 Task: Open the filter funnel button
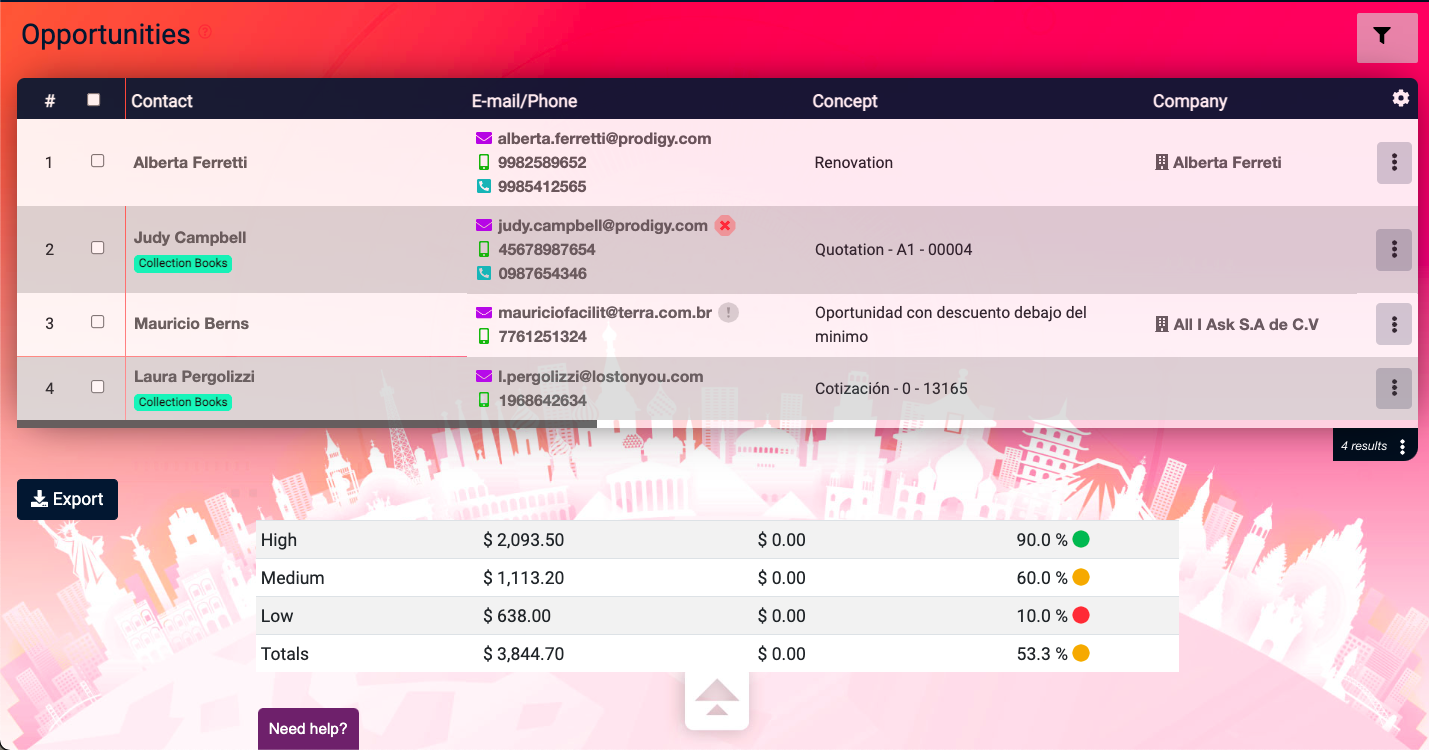1387,38
